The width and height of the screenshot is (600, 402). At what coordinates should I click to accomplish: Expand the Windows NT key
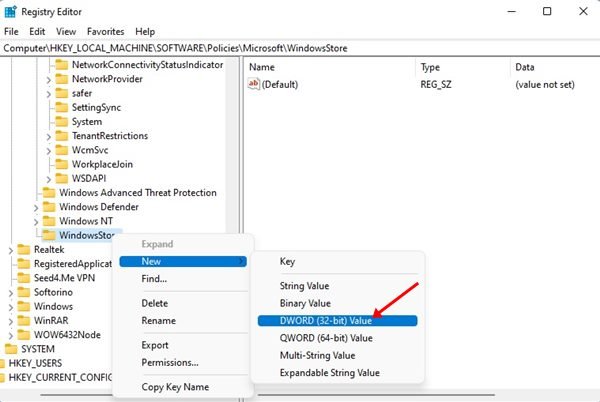36,222
